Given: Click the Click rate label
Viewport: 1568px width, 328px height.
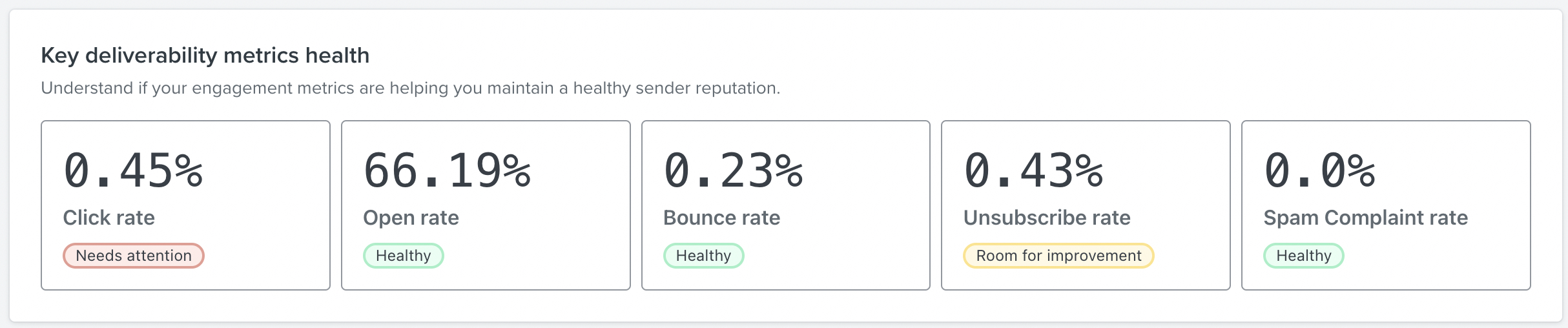Looking at the screenshot, I should click(108, 218).
